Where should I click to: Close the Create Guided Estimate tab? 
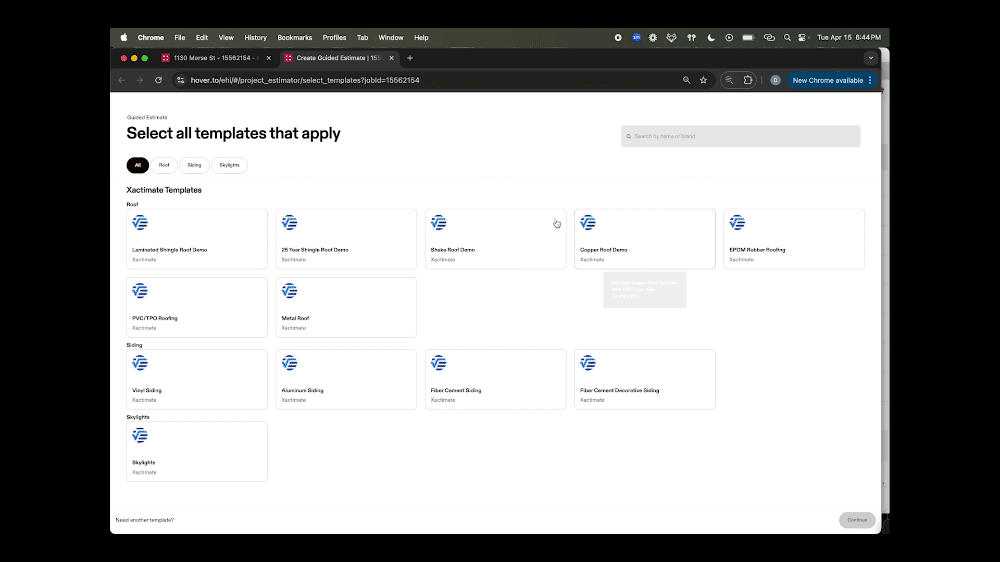point(391,58)
